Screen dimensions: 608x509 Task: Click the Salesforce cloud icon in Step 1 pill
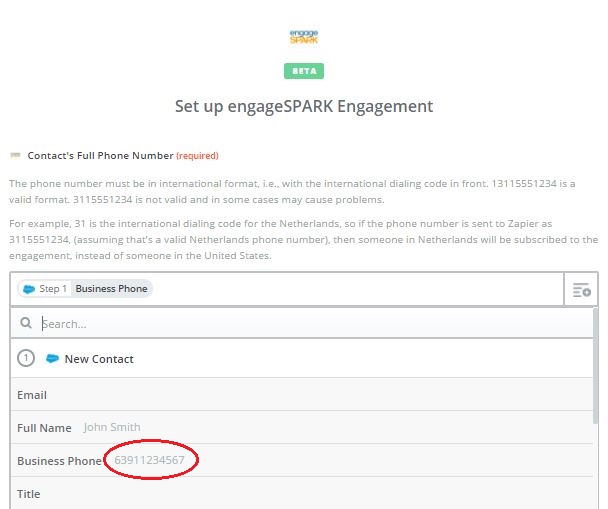(29, 289)
